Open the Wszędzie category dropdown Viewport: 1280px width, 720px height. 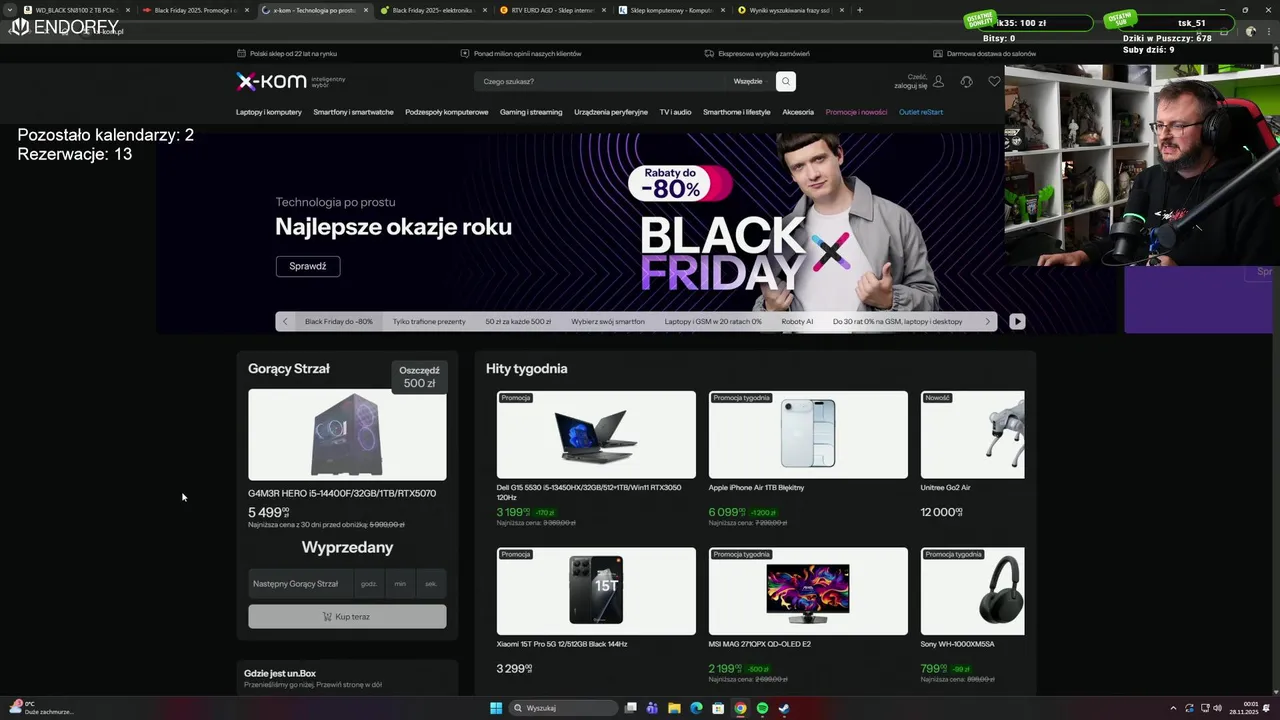(748, 81)
